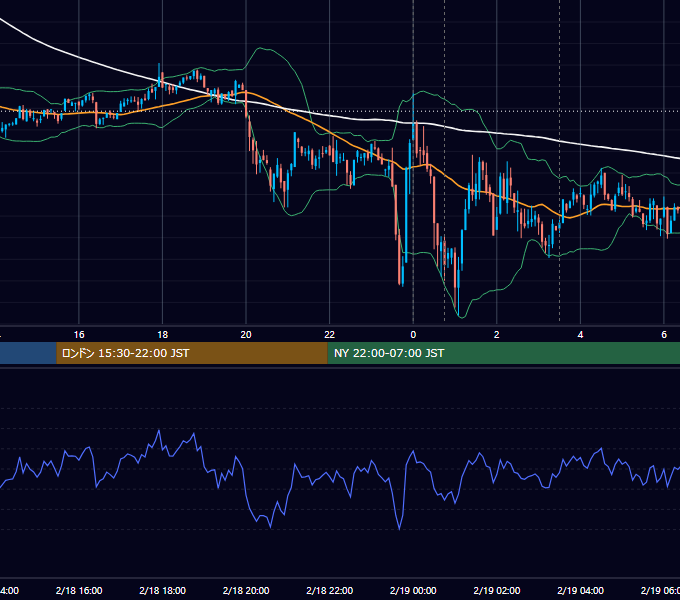Click the 2/18 16:00 date label

[x=79, y=590]
